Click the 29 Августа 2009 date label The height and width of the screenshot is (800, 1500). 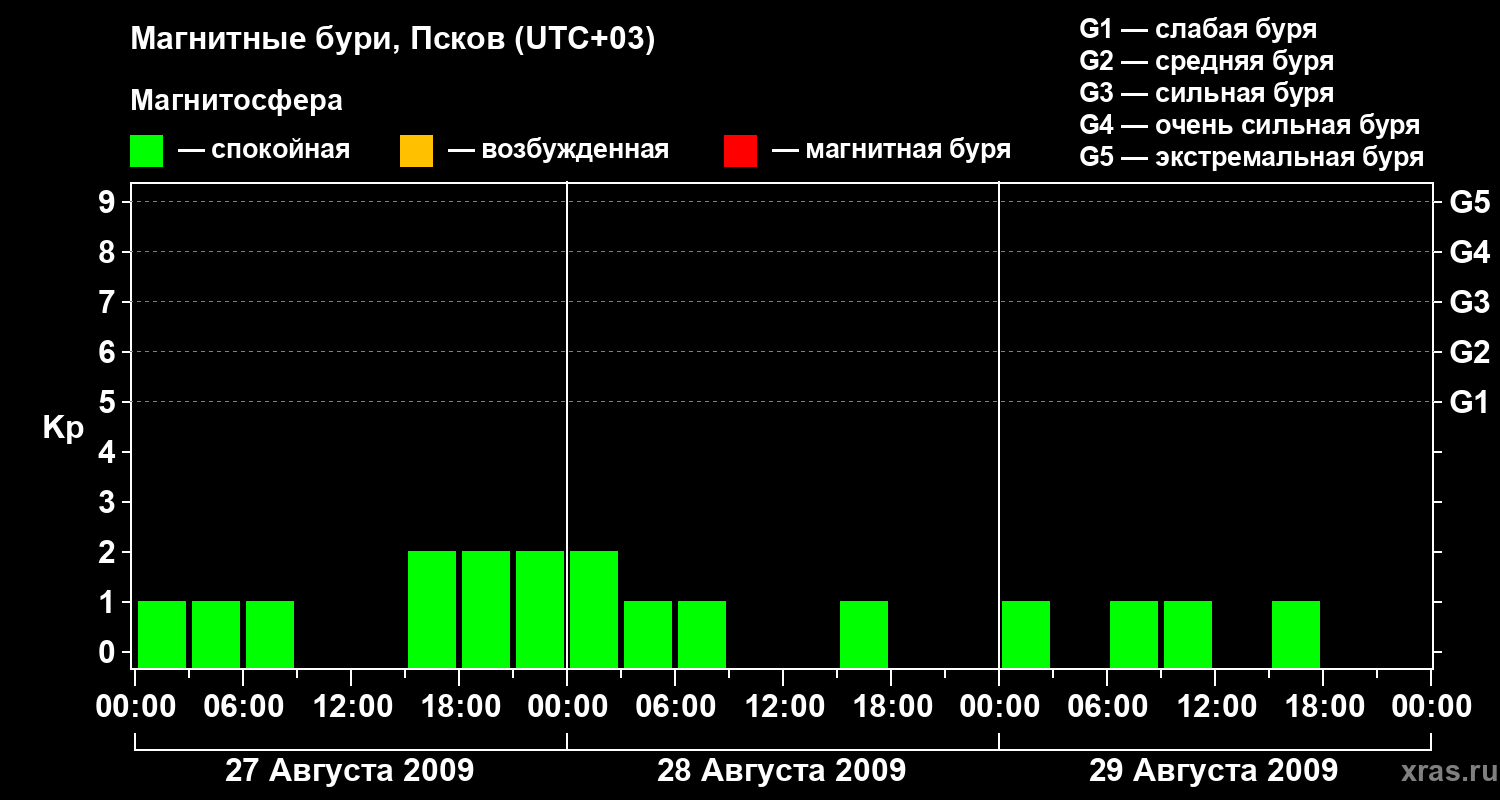coord(1213,771)
